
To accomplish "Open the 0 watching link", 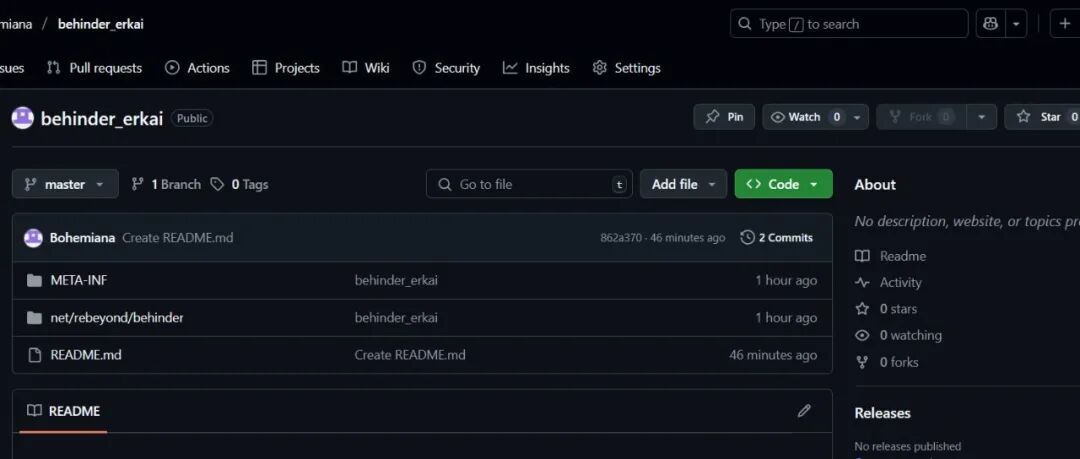I will (x=898, y=336).
